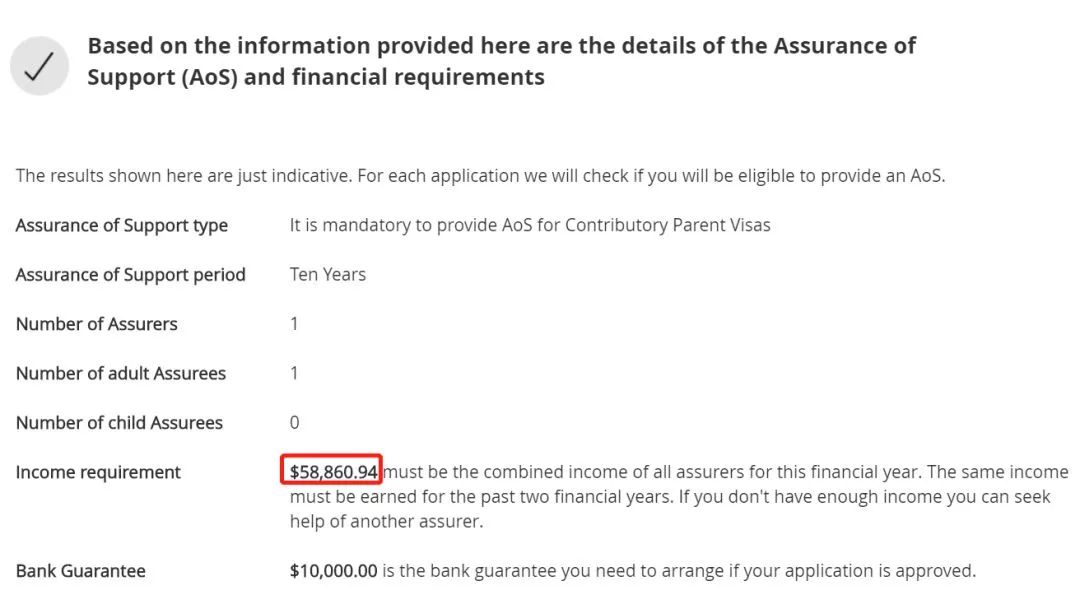
Task: Click the "Ten Years" period value
Action: [328, 274]
